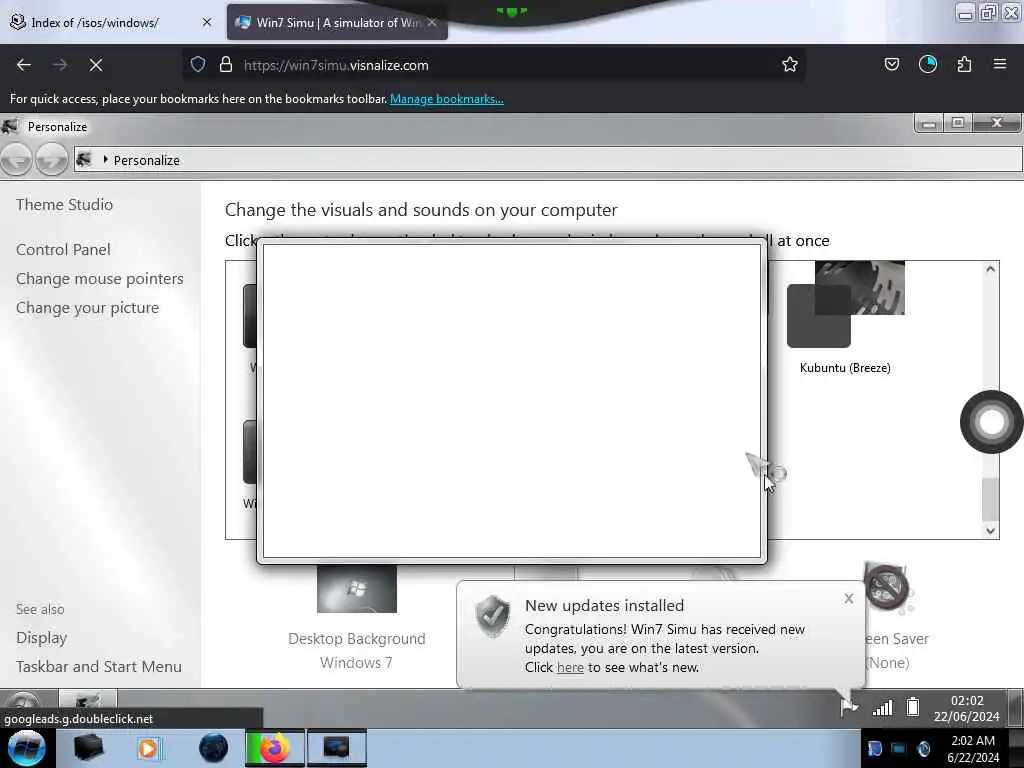Screen dimensions: 1024x768
Task: Open Screen Saver setting icon
Action: [886, 587]
